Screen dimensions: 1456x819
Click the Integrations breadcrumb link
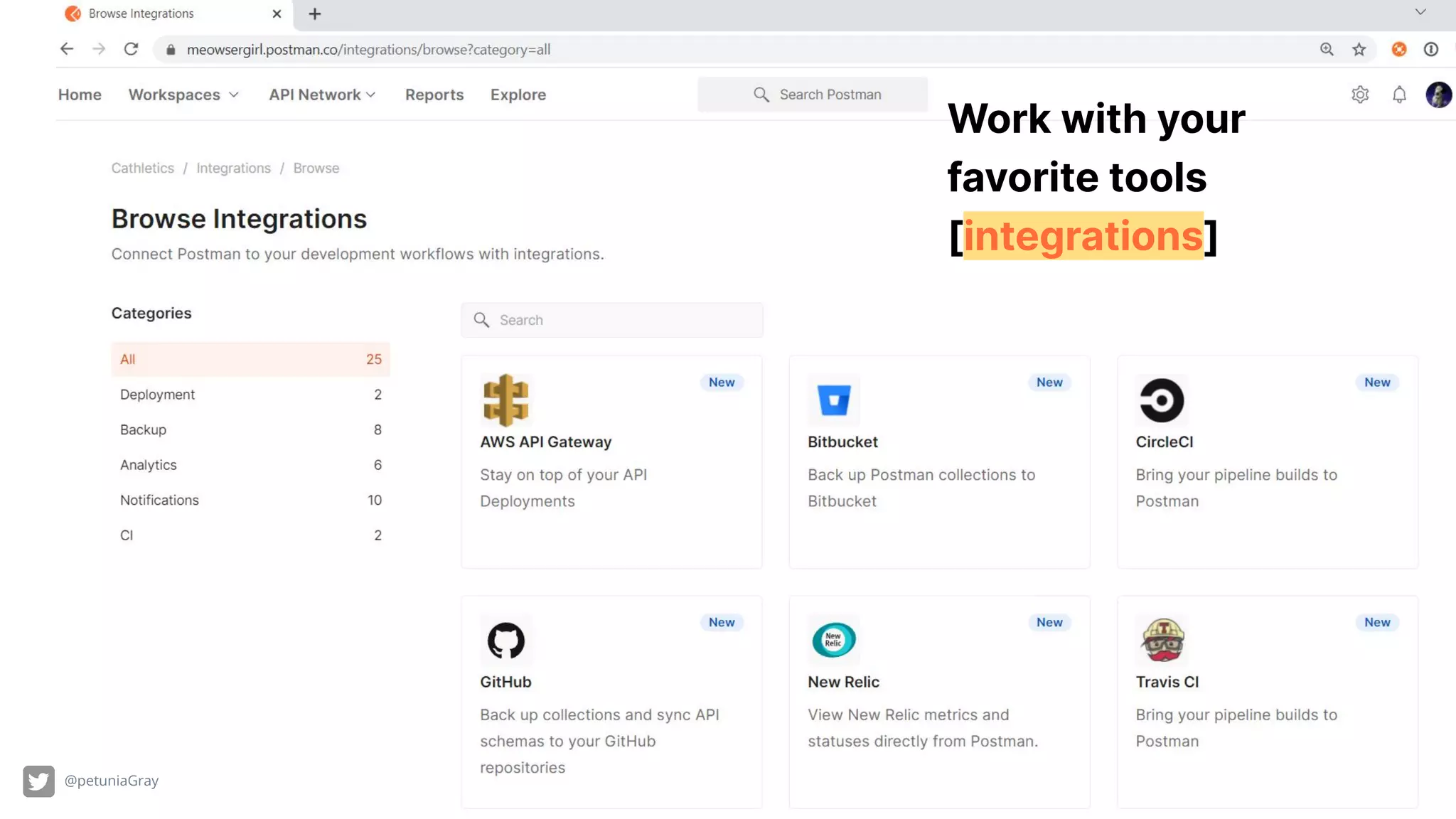click(233, 168)
